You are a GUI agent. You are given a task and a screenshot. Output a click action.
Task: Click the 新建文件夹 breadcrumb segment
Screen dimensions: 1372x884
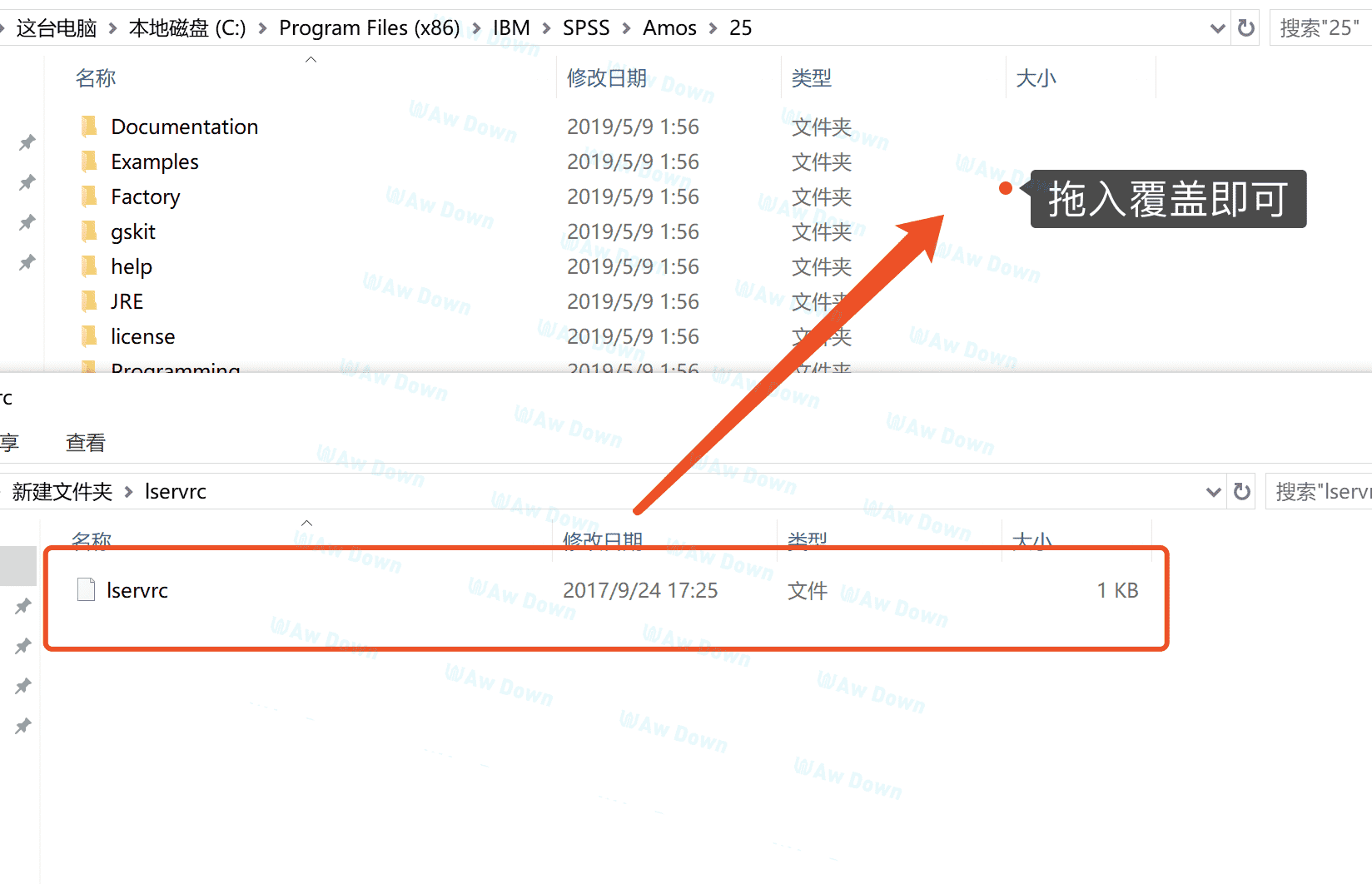coord(62,492)
